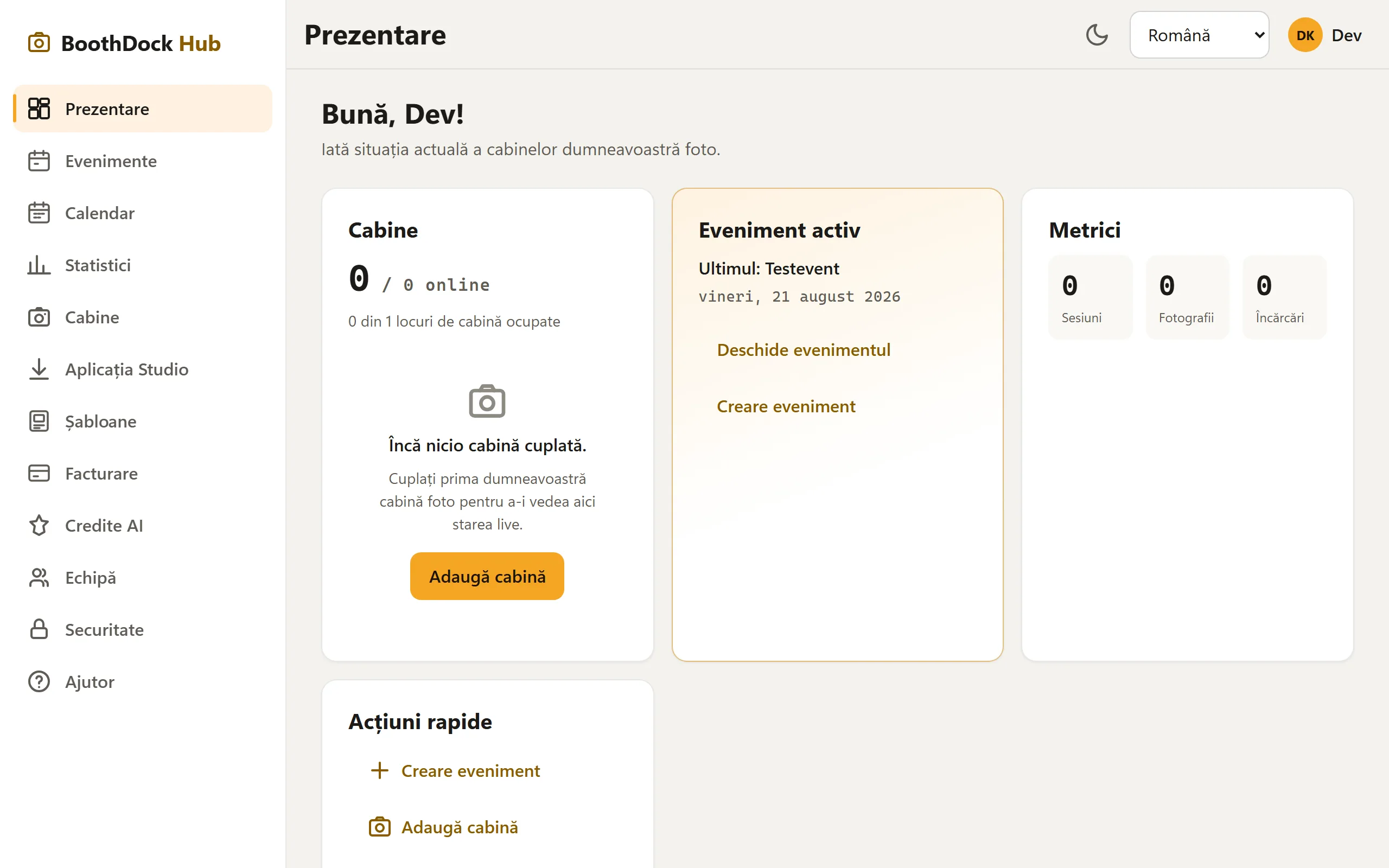The height and width of the screenshot is (868, 1389).
Task: Click the Sesiuni metric tile
Action: coord(1090,297)
